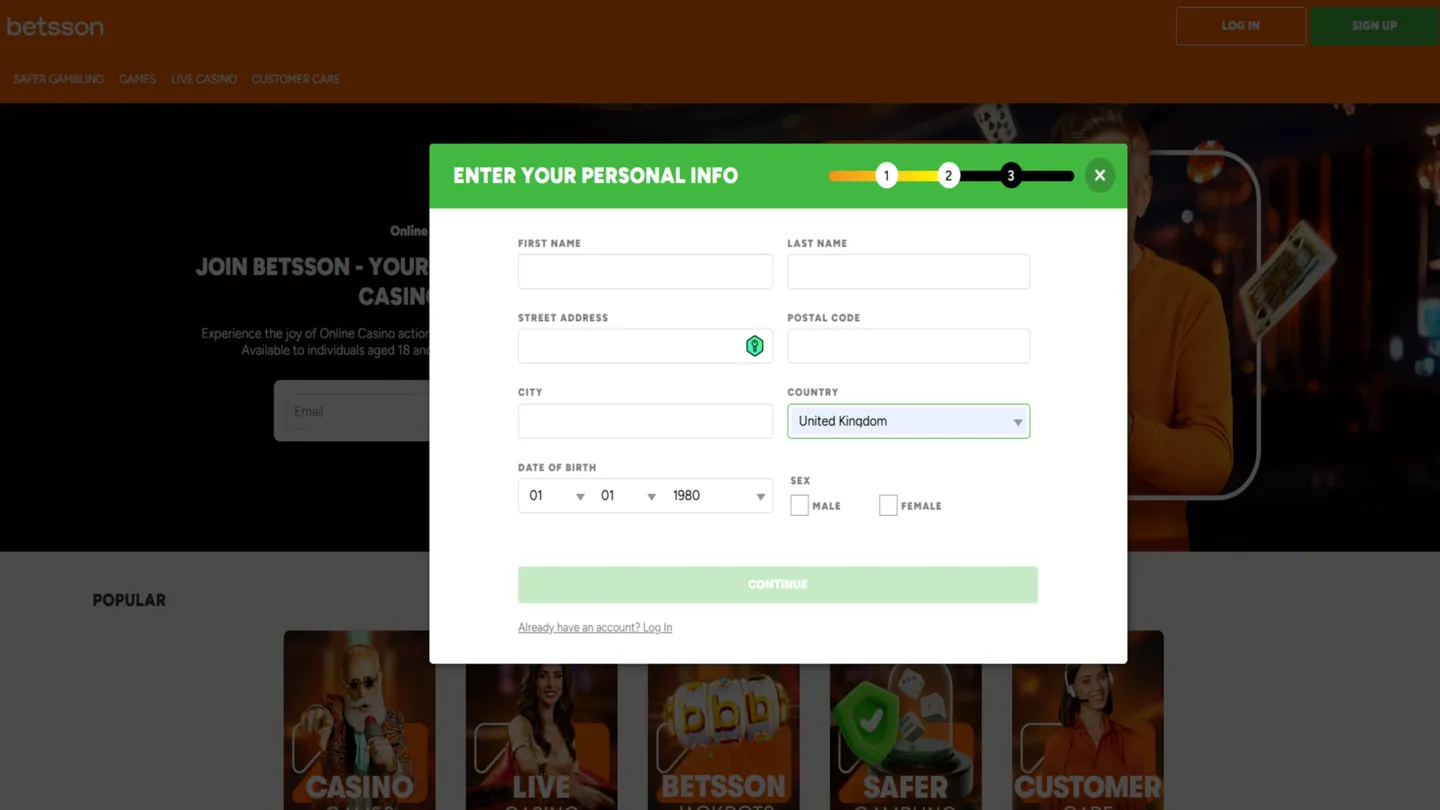Open the Live Casino navigation link

[203, 79]
